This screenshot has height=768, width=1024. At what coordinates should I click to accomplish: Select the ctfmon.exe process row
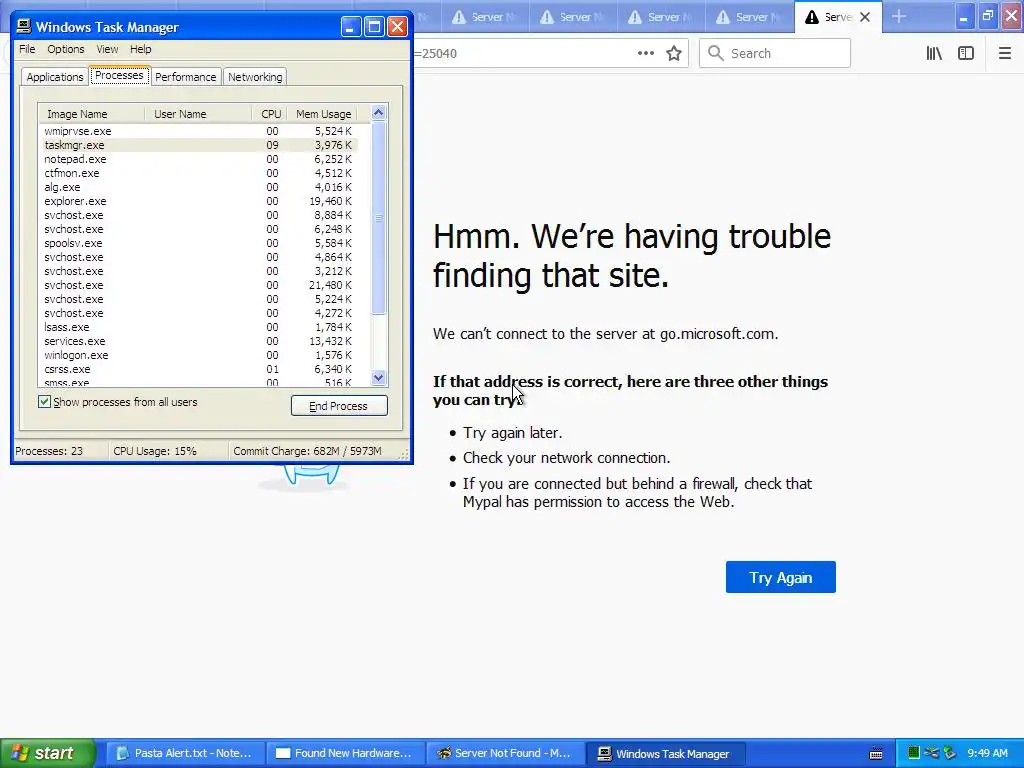coord(199,173)
